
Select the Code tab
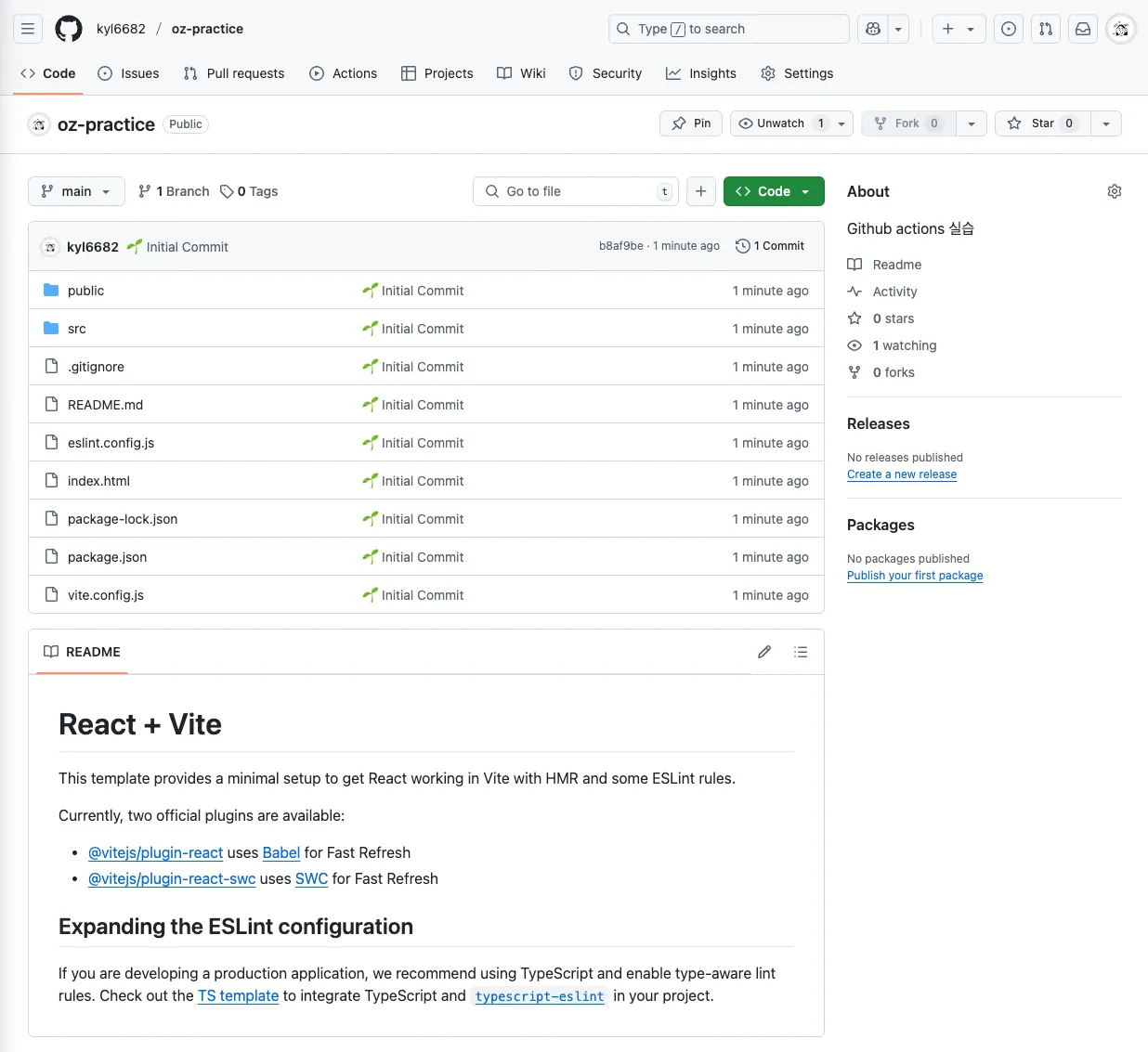[48, 73]
